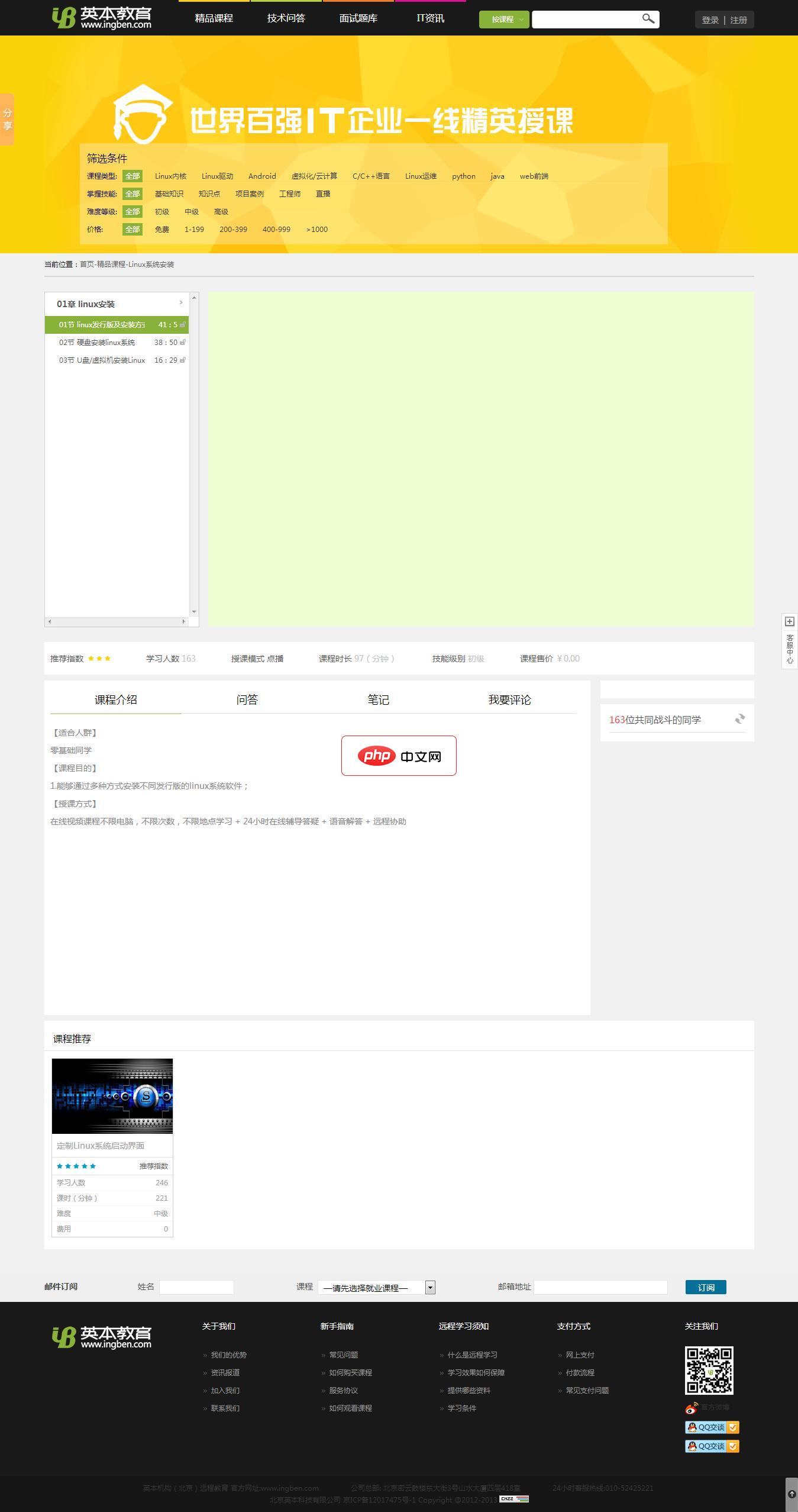Click the first QQ交谈 button

pyautogui.click(x=712, y=1427)
